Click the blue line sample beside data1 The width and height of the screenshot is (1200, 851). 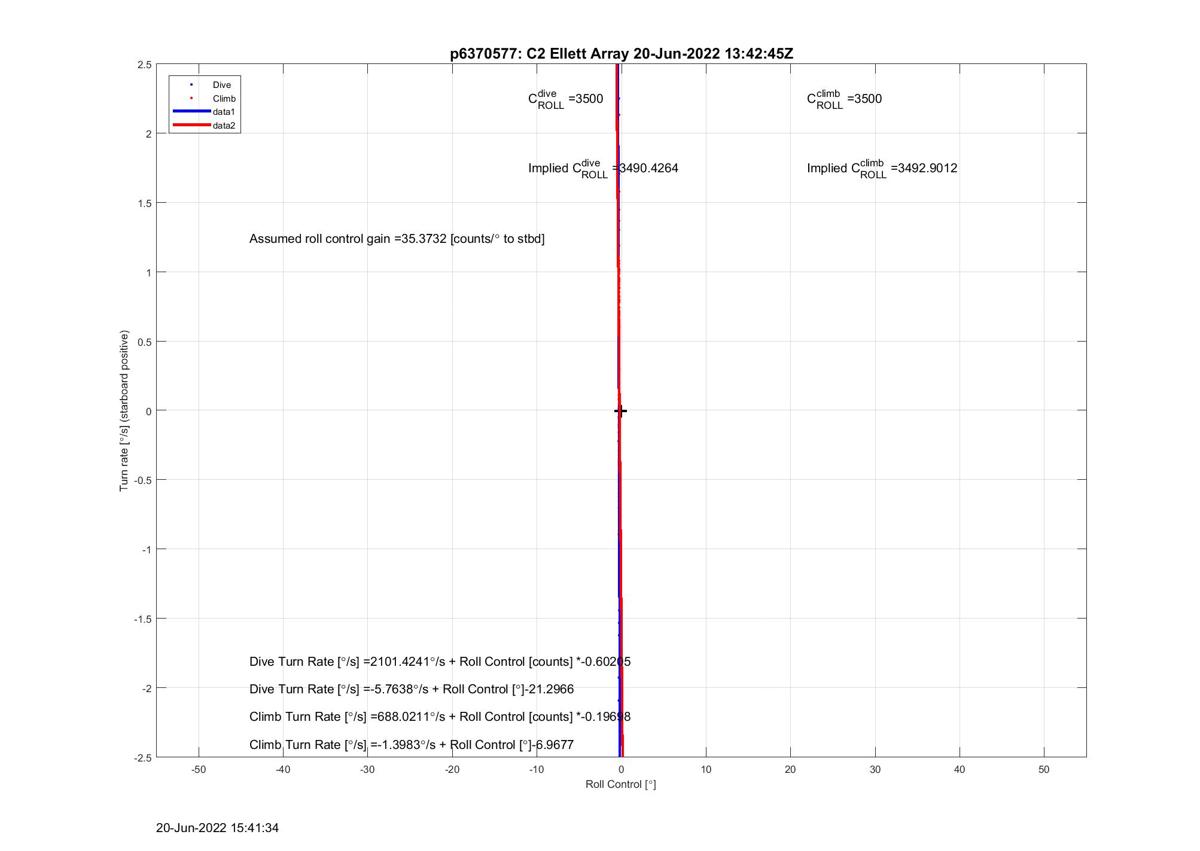(191, 112)
